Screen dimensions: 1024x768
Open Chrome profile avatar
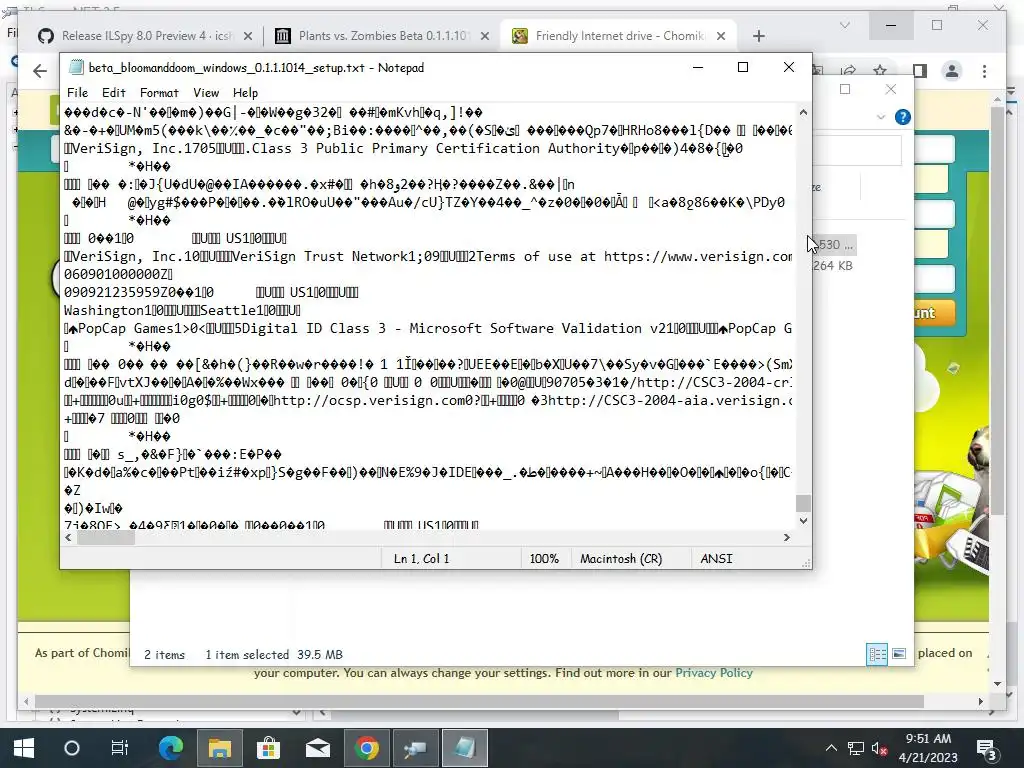click(x=952, y=71)
